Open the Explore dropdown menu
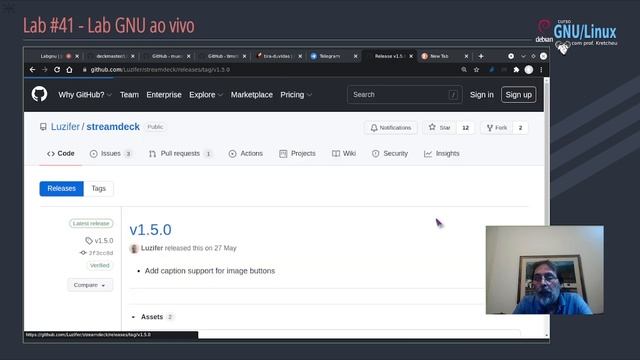Viewport: 640px width, 360px height. [x=206, y=95]
